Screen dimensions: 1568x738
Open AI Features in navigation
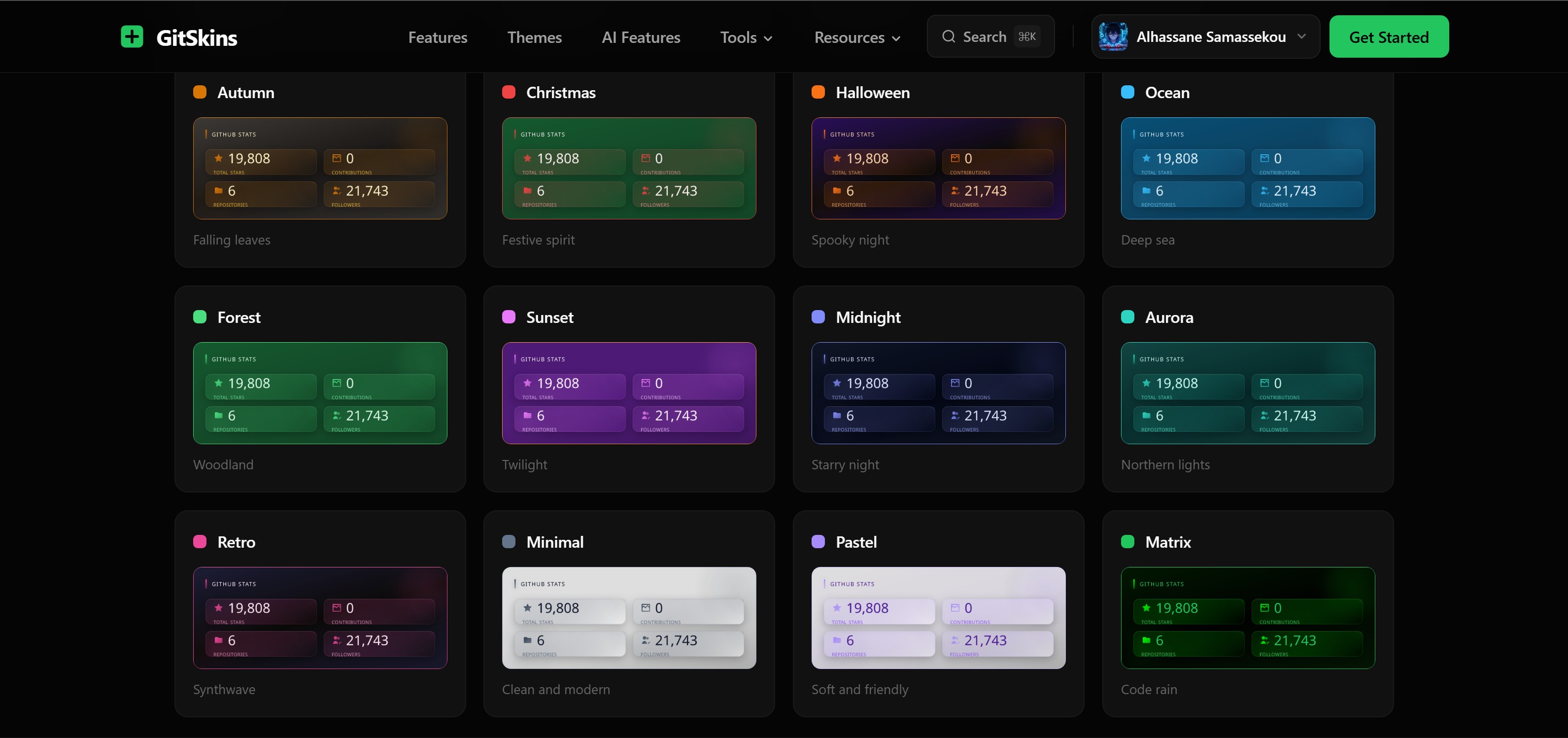click(x=641, y=37)
